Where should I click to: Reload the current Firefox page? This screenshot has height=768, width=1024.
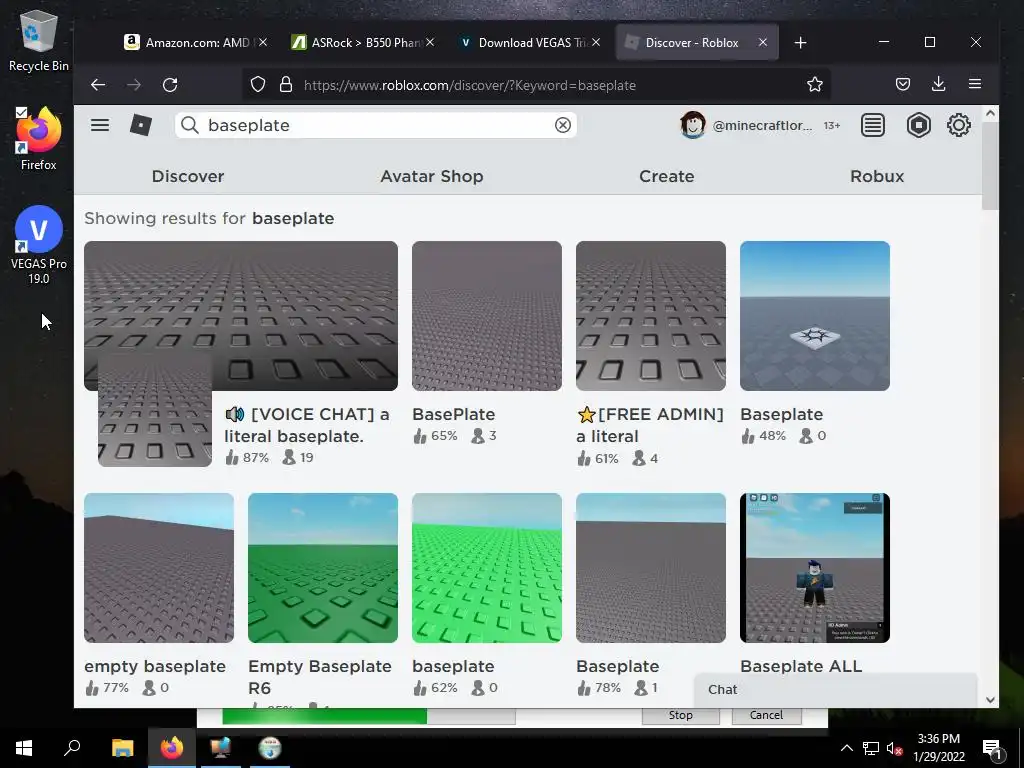170,85
